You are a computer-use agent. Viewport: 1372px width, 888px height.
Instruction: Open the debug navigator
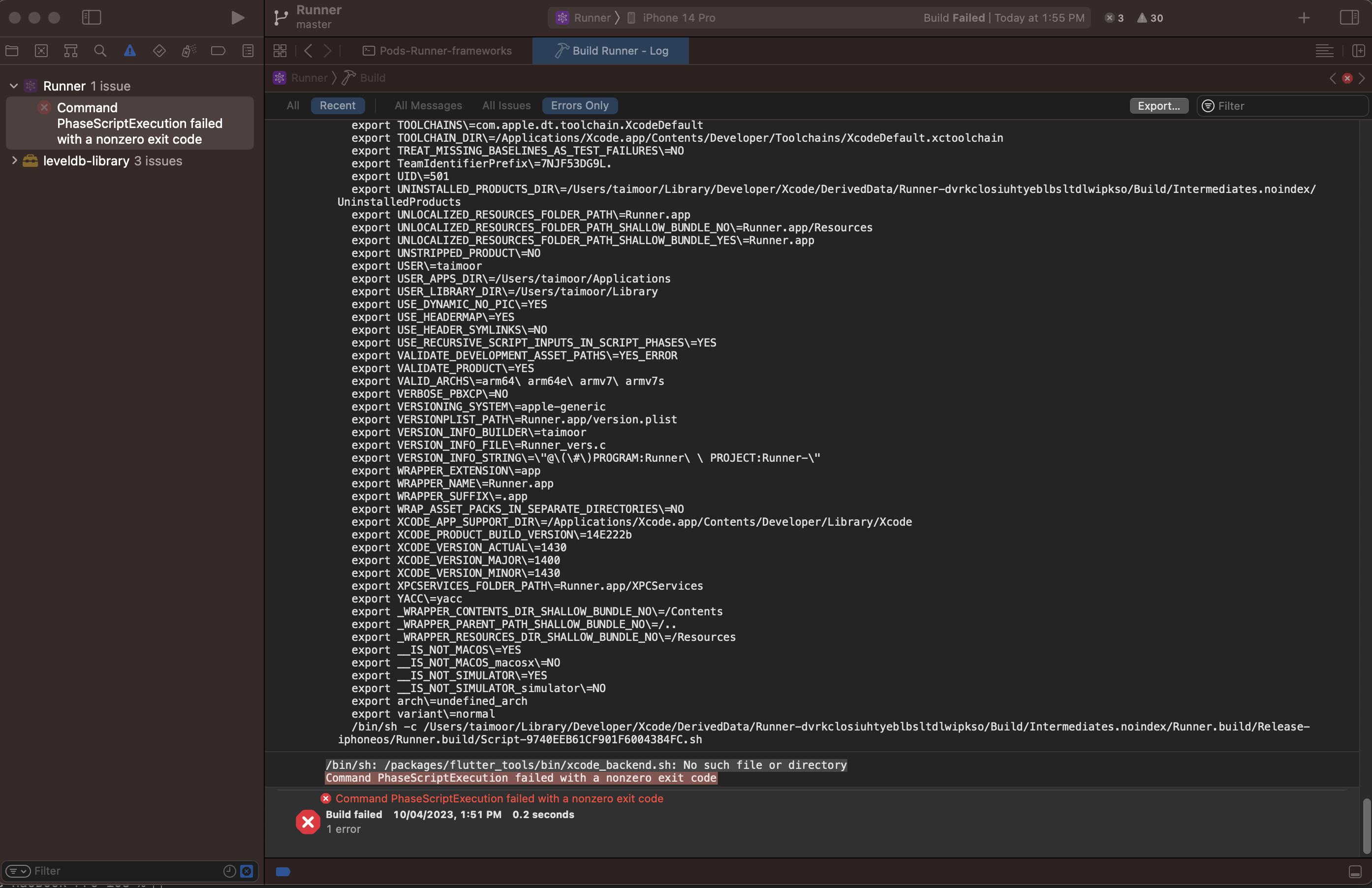188,51
